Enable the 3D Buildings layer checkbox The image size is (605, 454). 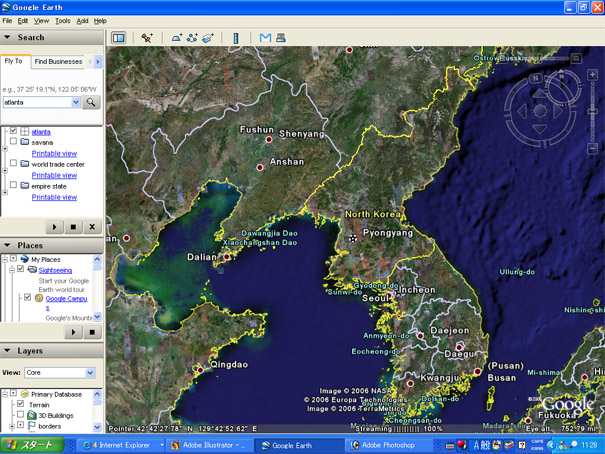[21, 414]
